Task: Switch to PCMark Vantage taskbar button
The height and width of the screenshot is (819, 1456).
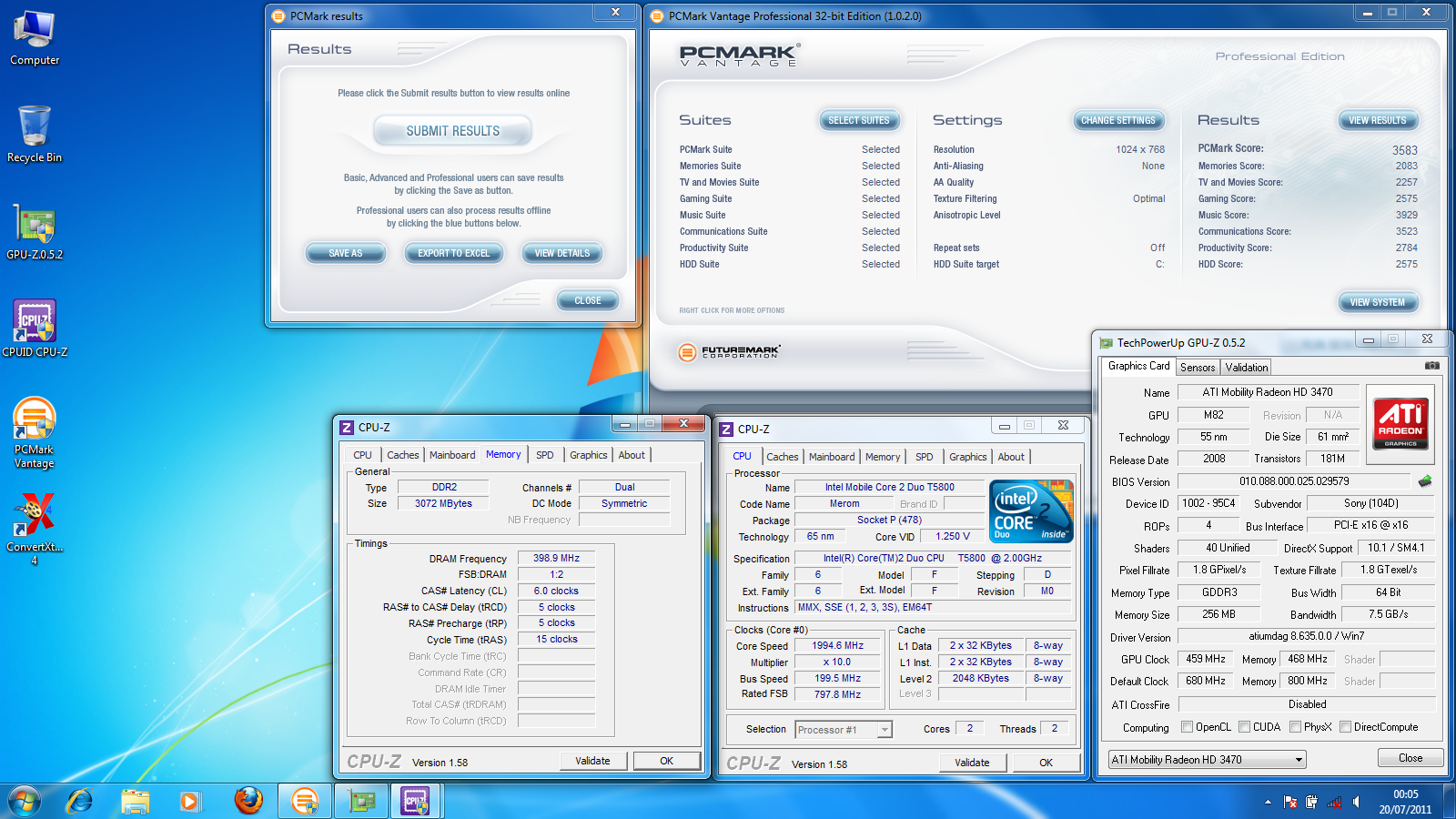Action: point(304,801)
